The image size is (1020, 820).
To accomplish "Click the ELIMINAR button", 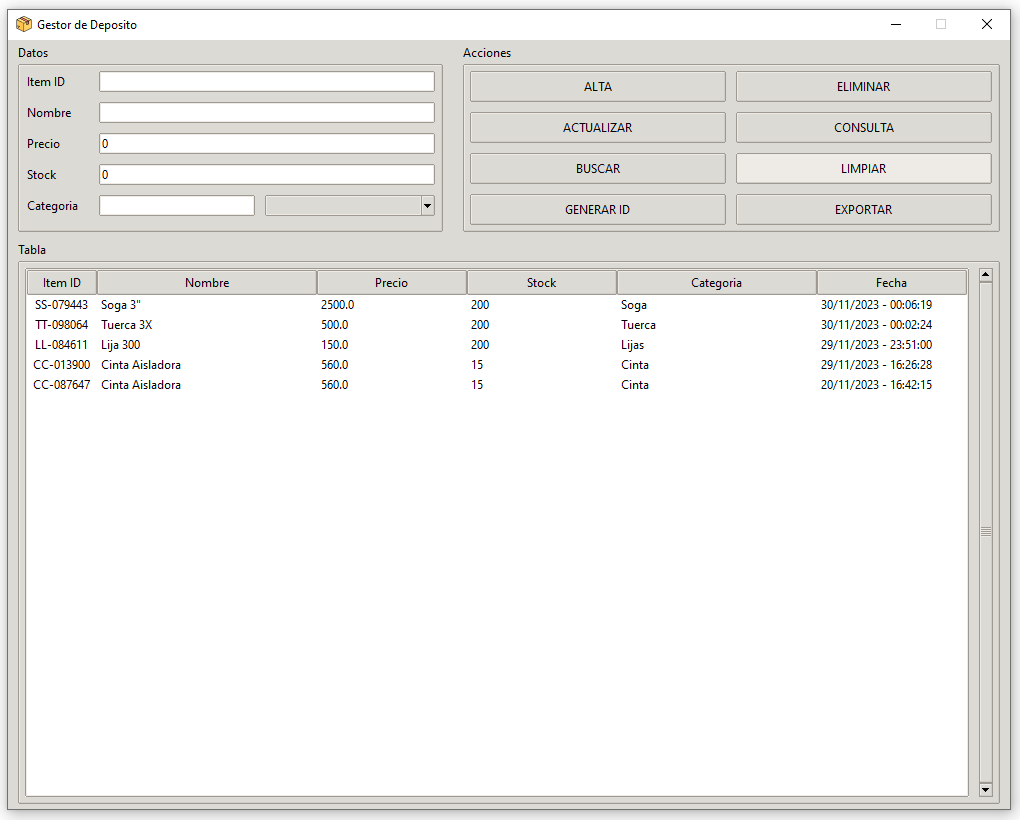I will coord(863,87).
